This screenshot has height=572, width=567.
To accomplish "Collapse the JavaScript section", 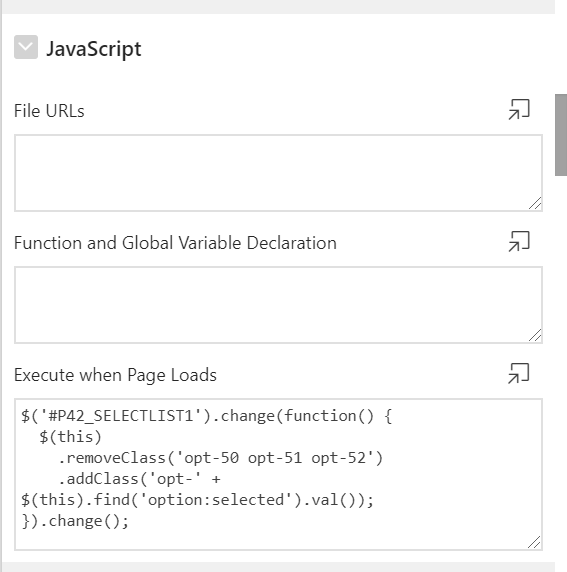I will (x=26, y=47).
